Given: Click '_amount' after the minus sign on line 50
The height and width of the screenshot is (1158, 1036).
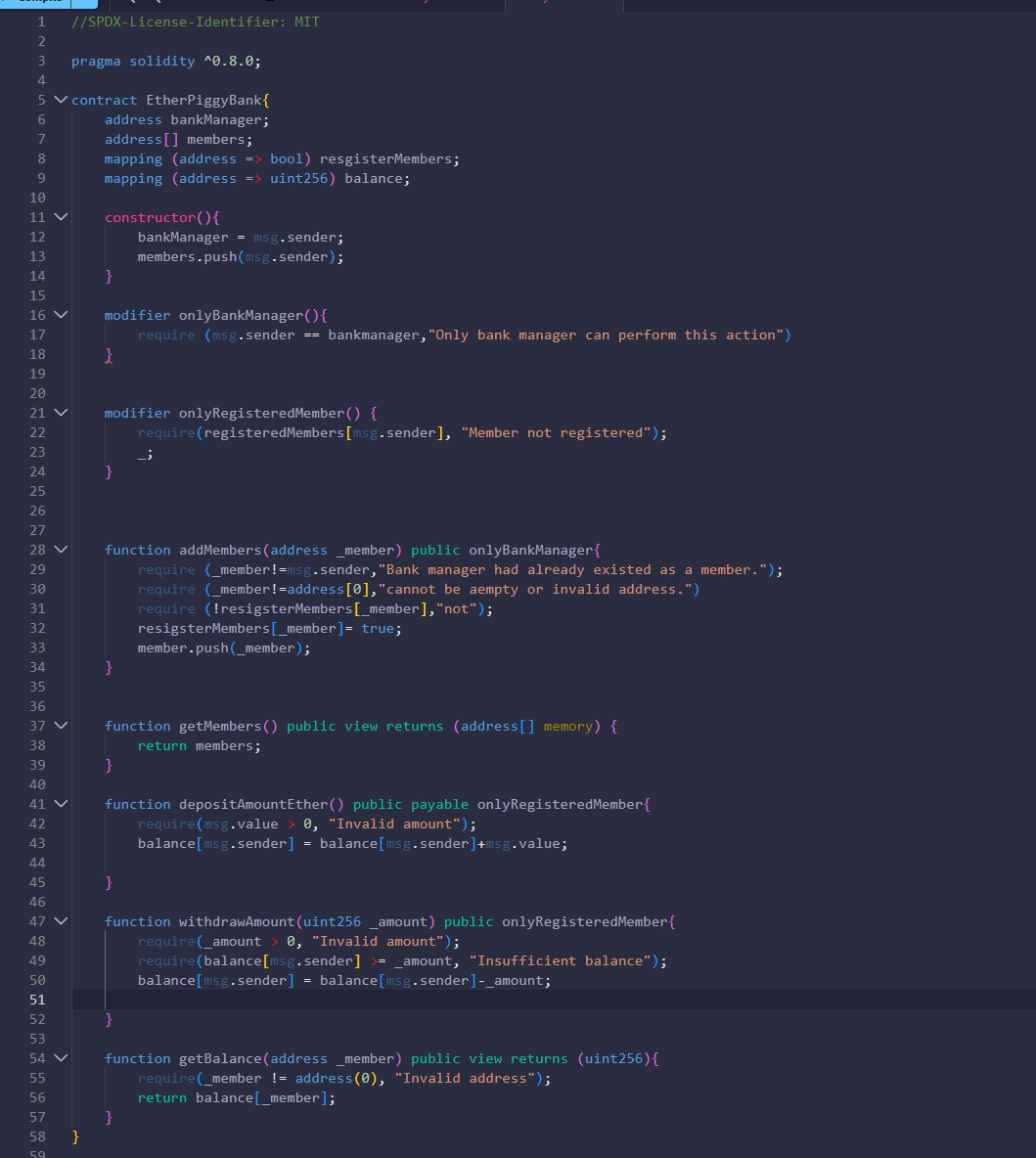Looking at the screenshot, I should pyautogui.click(x=515, y=981).
